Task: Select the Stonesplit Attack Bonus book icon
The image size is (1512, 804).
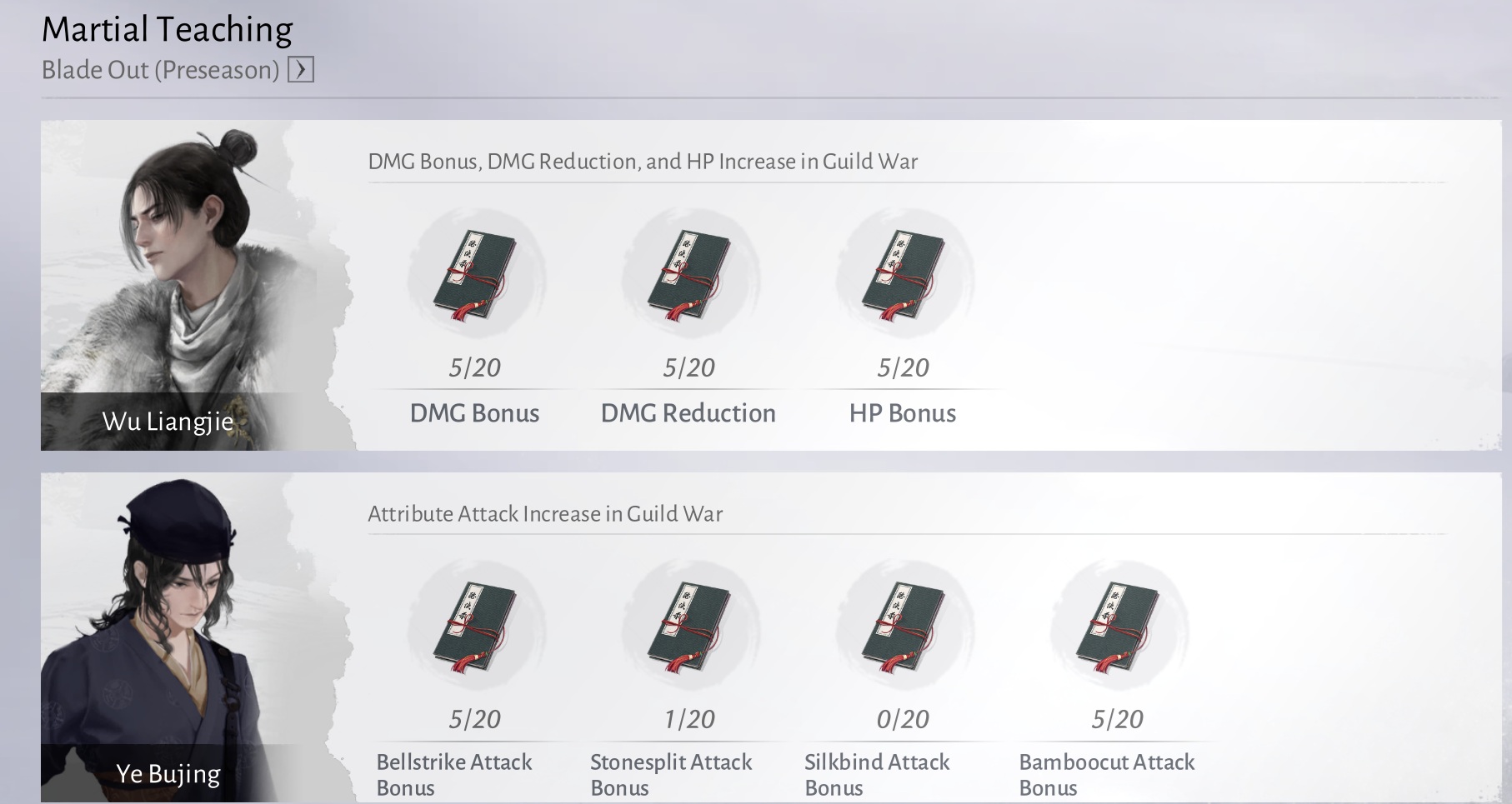Action: (689, 628)
